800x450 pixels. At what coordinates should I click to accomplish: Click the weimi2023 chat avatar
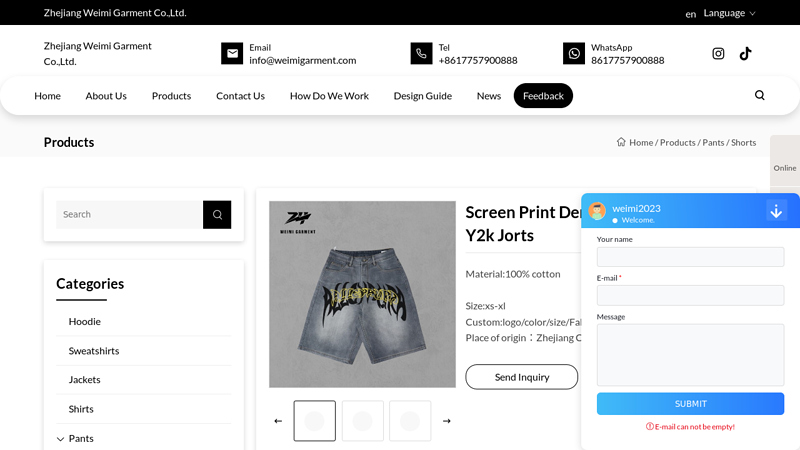click(597, 211)
